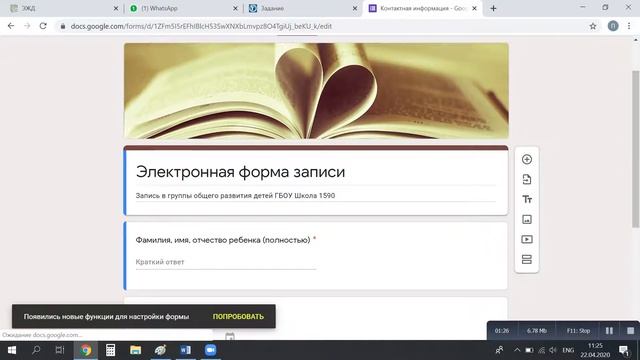
Task: Reload the Google Forms page
Action: 43,26
